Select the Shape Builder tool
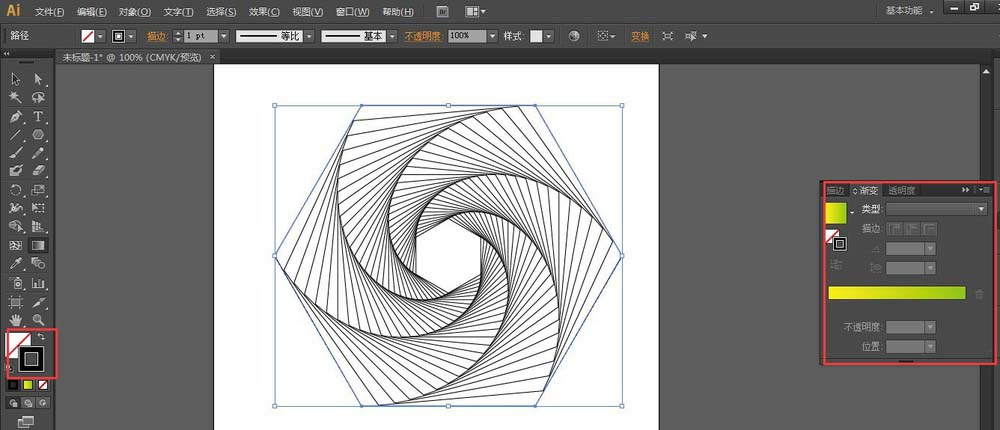The width and height of the screenshot is (1000, 430). tap(16, 226)
